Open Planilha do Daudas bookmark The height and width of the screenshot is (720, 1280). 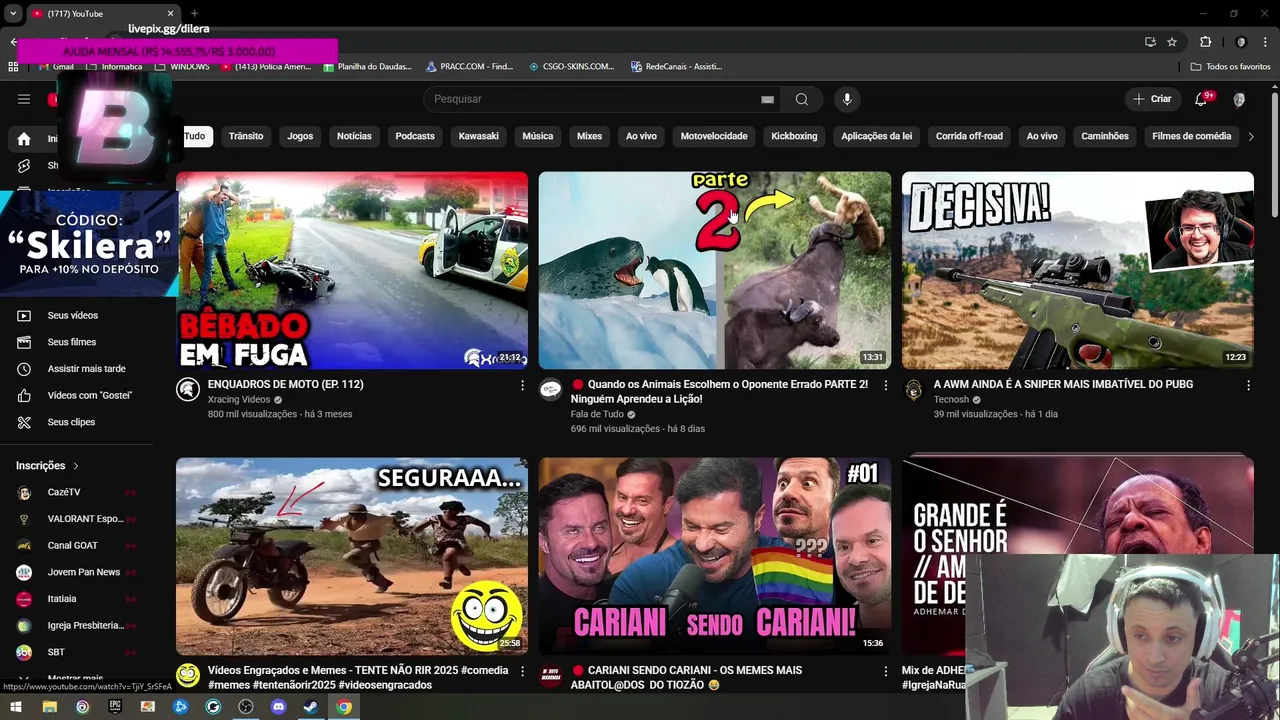(x=367, y=66)
